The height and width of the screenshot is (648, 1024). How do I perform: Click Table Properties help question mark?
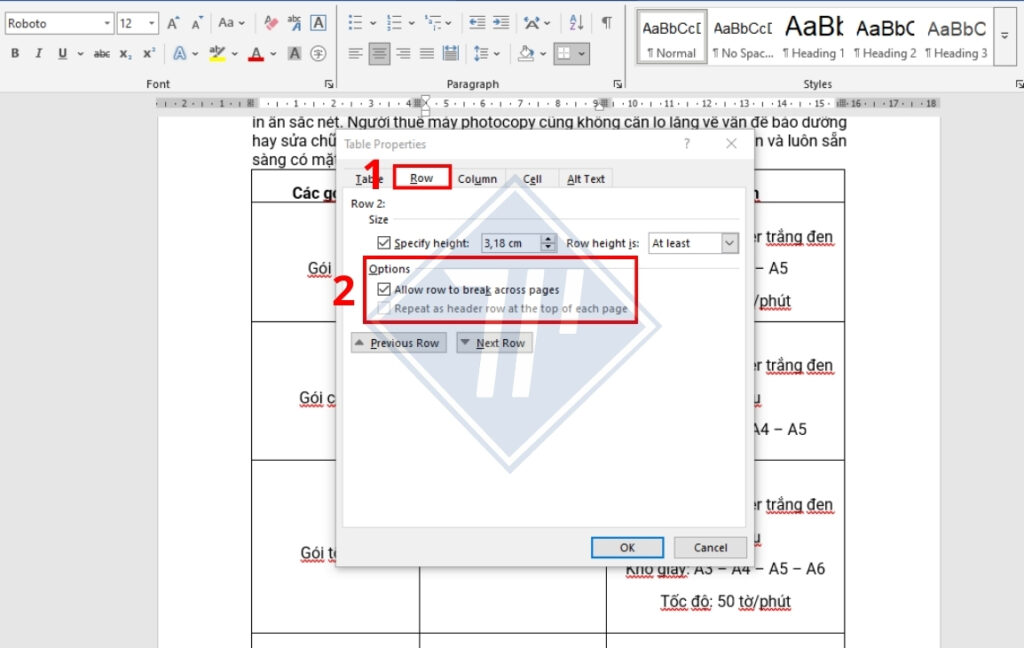point(686,144)
